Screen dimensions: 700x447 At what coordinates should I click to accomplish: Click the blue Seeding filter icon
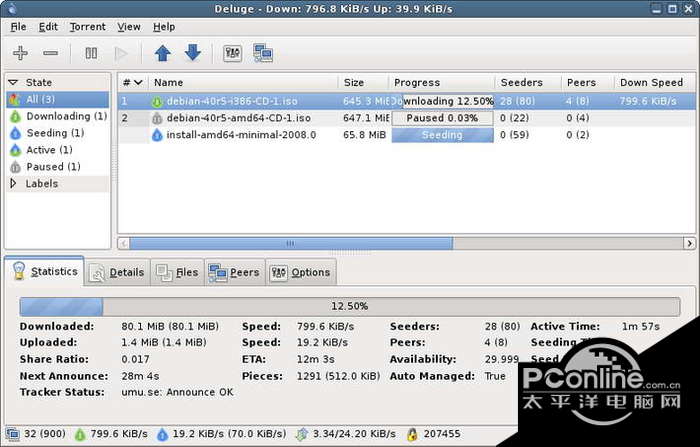click(x=15, y=133)
